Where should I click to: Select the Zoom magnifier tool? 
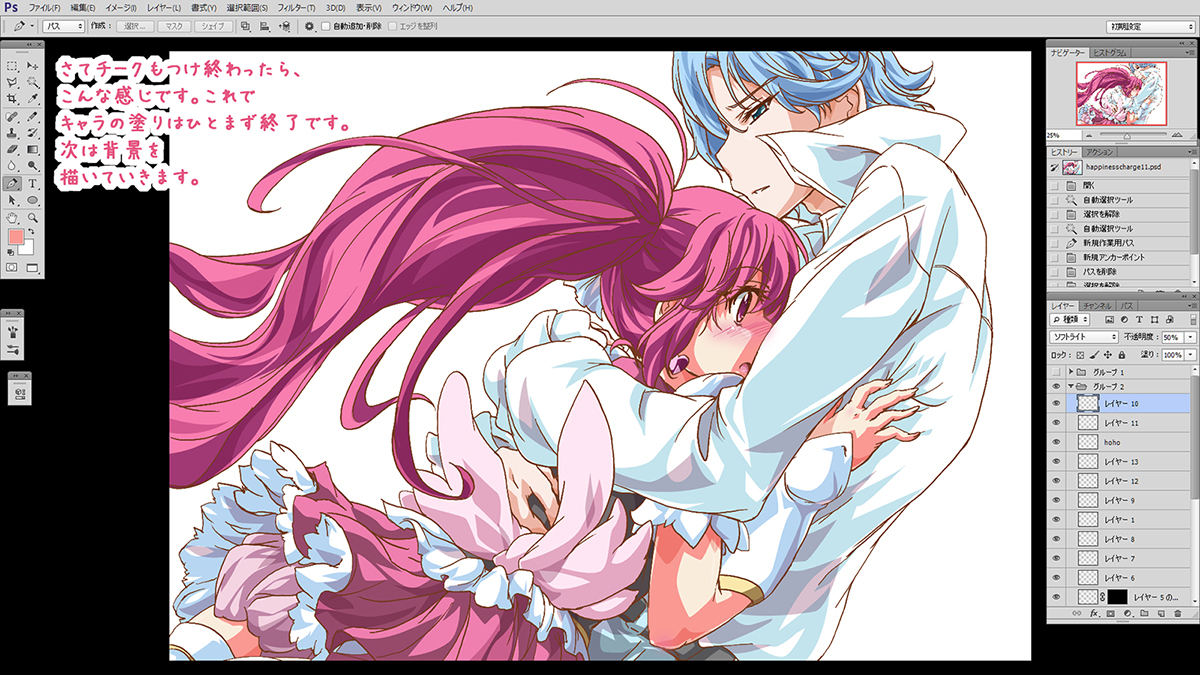click(33, 217)
